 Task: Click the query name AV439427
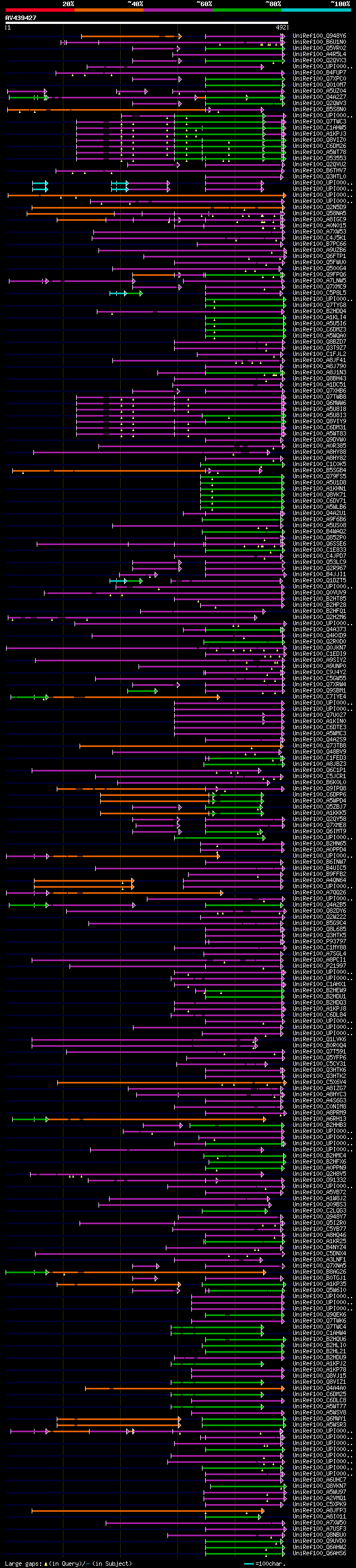(x=21, y=18)
